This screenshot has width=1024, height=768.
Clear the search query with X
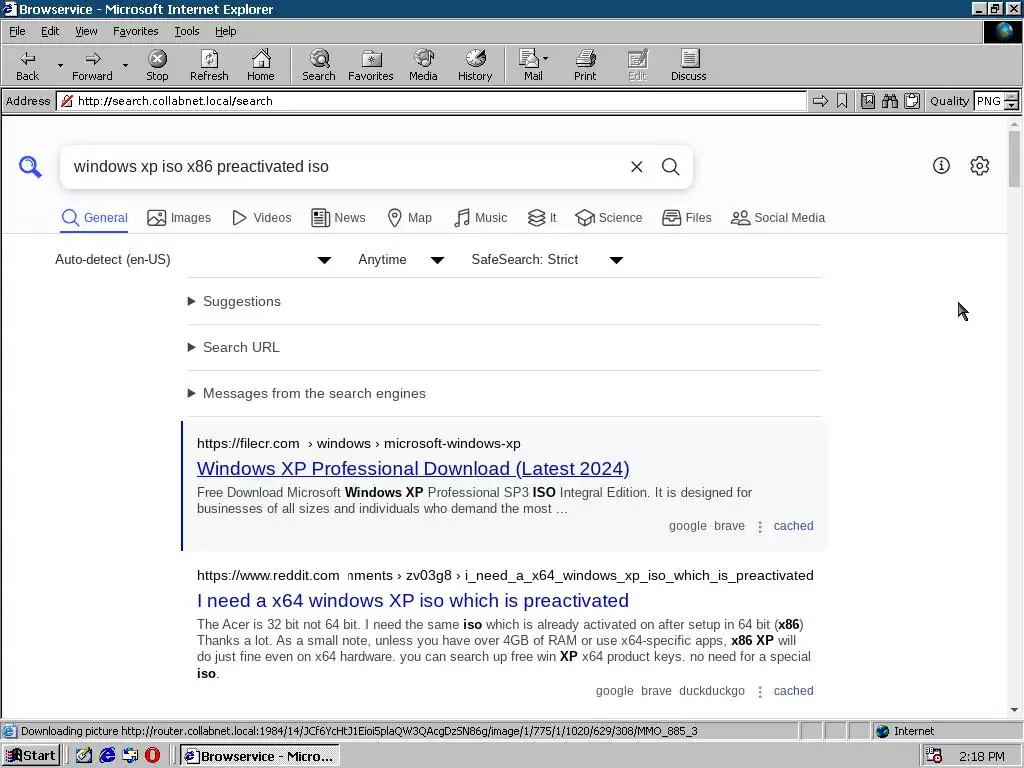pyautogui.click(x=637, y=167)
